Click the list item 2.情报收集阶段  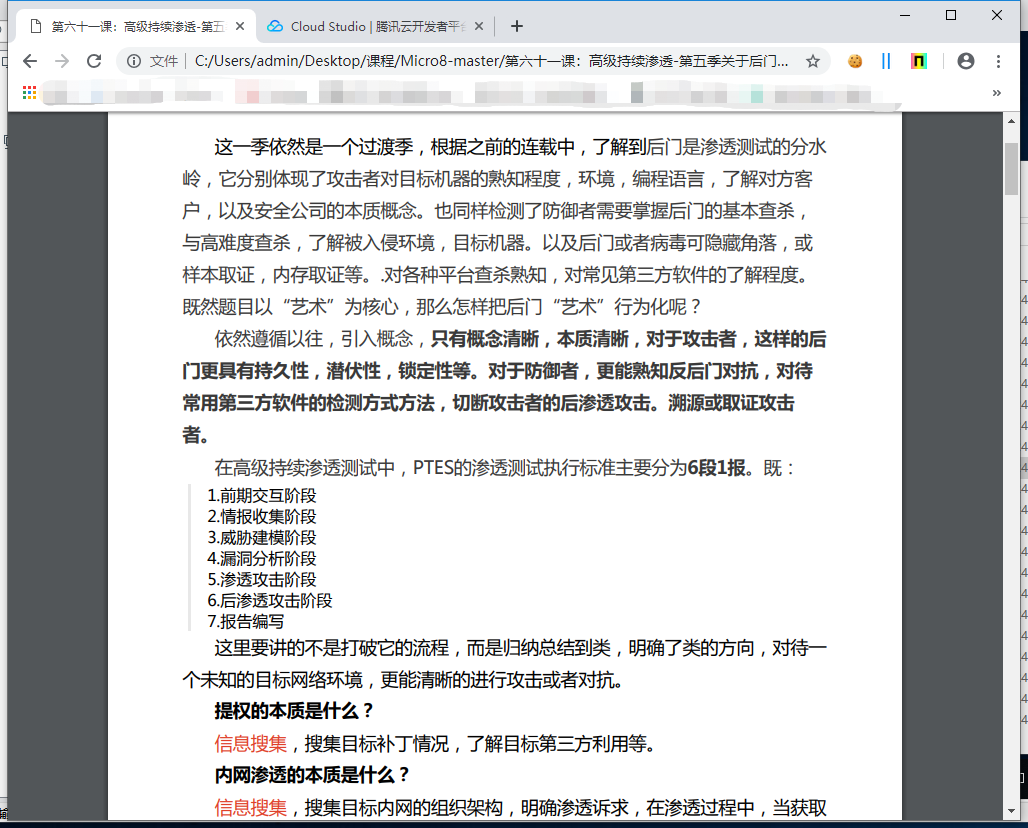pos(262,517)
